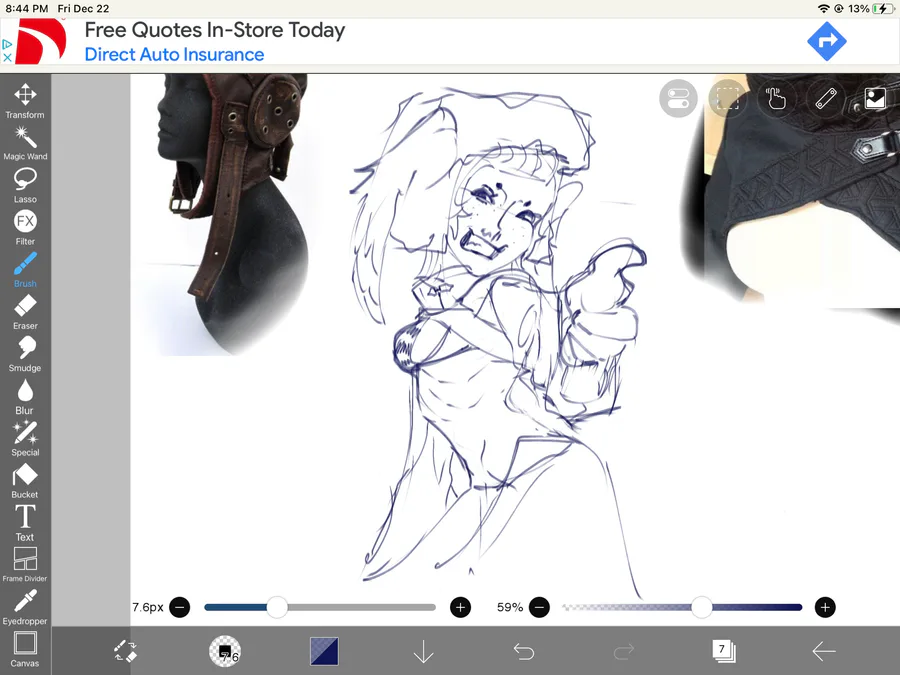Tap the 8:44 PM clock
900x675 pixels.
pyautogui.click(x=26, y=9)
